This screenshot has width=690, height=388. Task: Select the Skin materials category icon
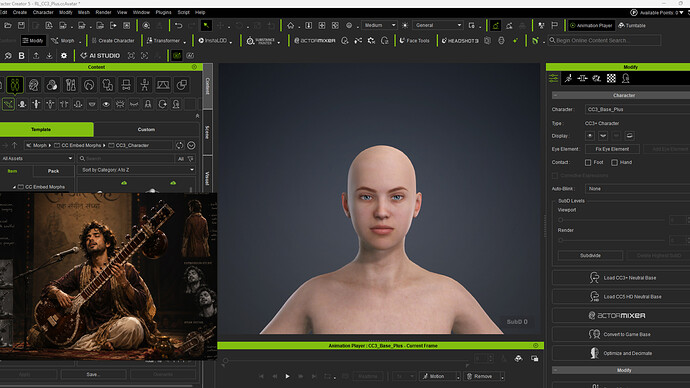[x=52, y=85]
